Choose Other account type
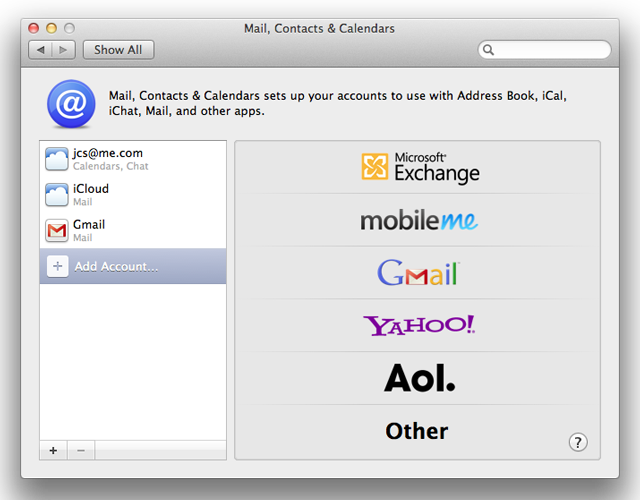The width and height of the screenshot is (640, 500). pos(417,431)
